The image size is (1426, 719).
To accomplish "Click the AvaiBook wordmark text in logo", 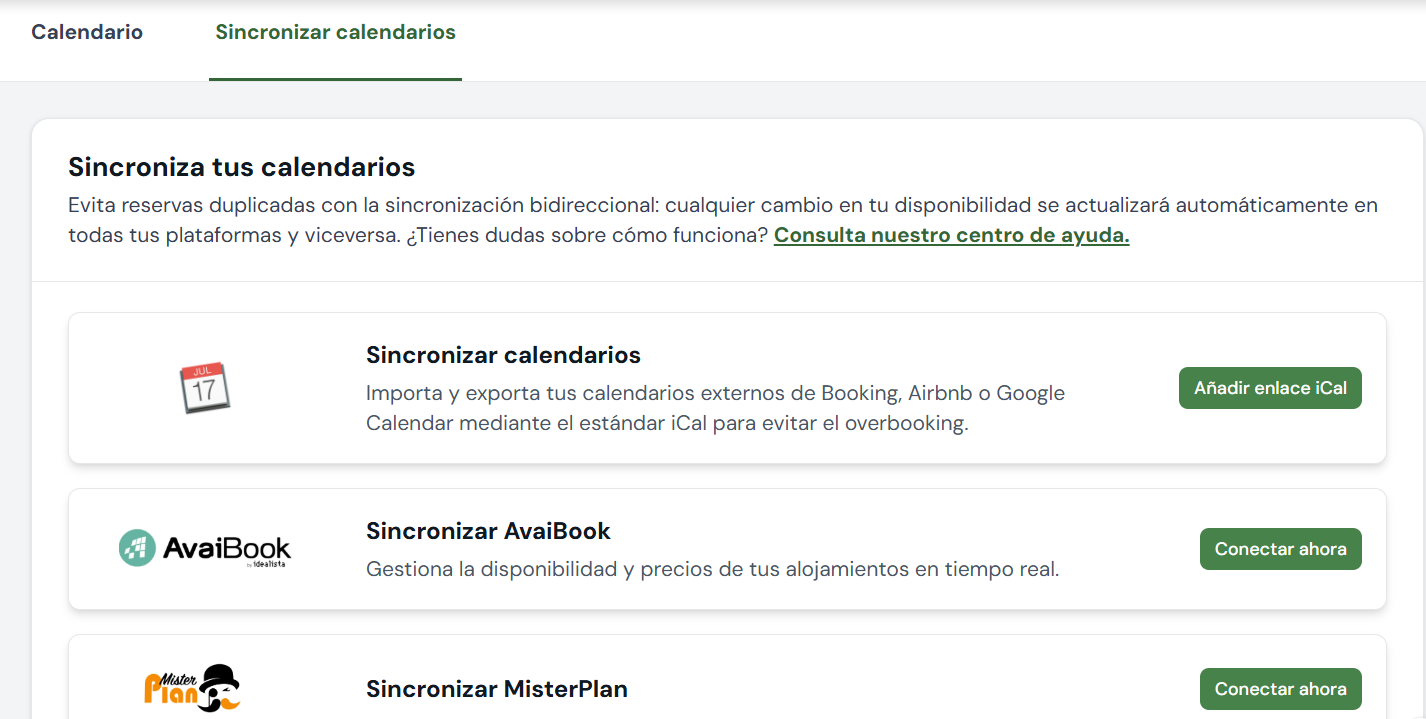I will 226,548.
